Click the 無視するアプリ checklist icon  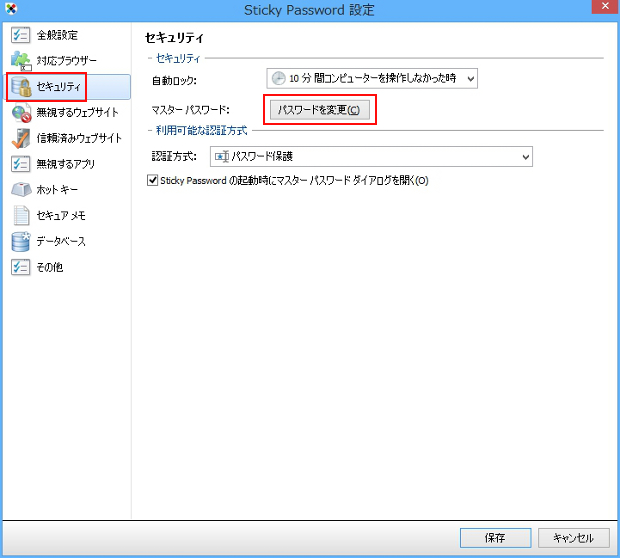click(21, 164)
